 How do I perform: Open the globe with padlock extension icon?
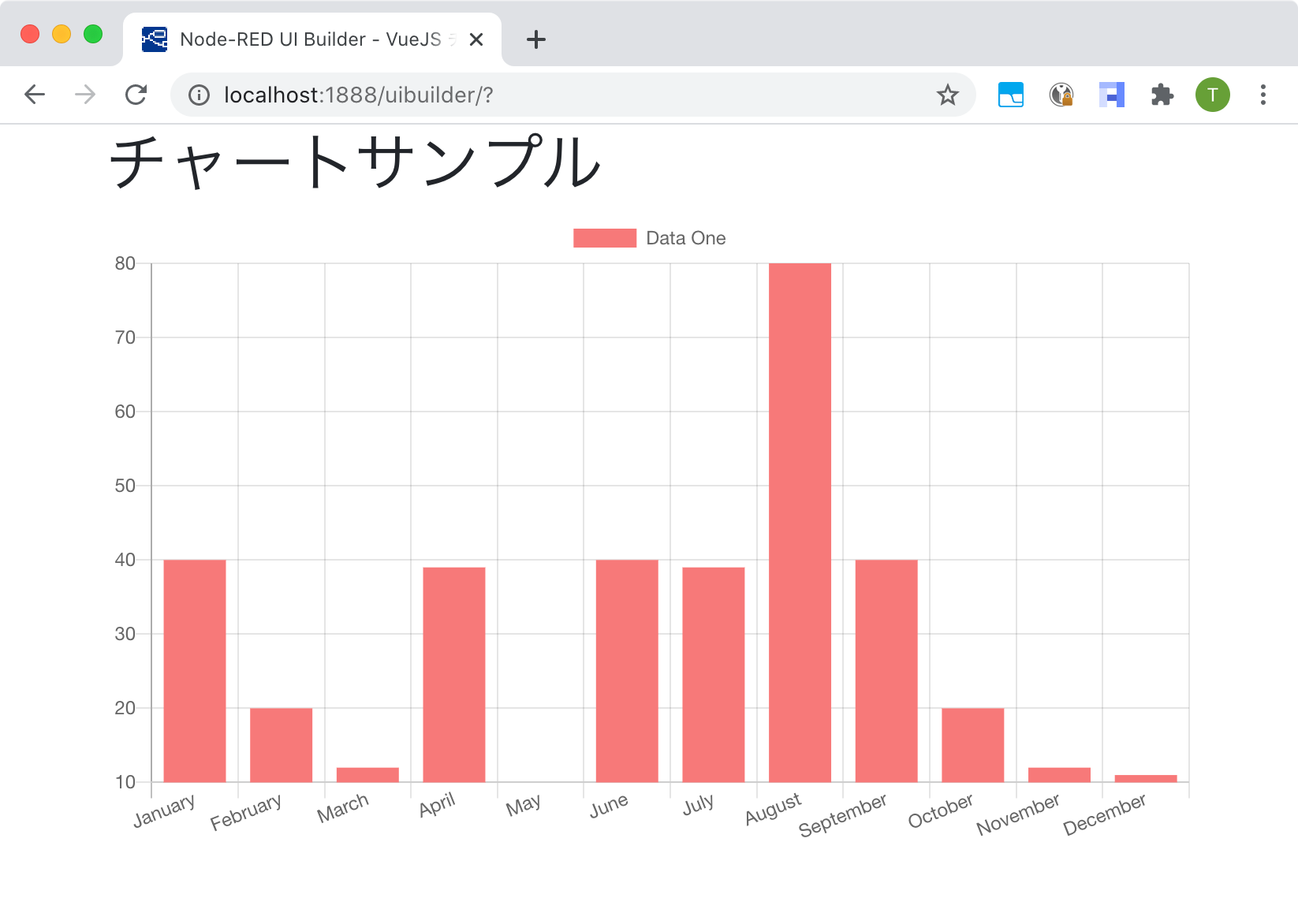1061,95
